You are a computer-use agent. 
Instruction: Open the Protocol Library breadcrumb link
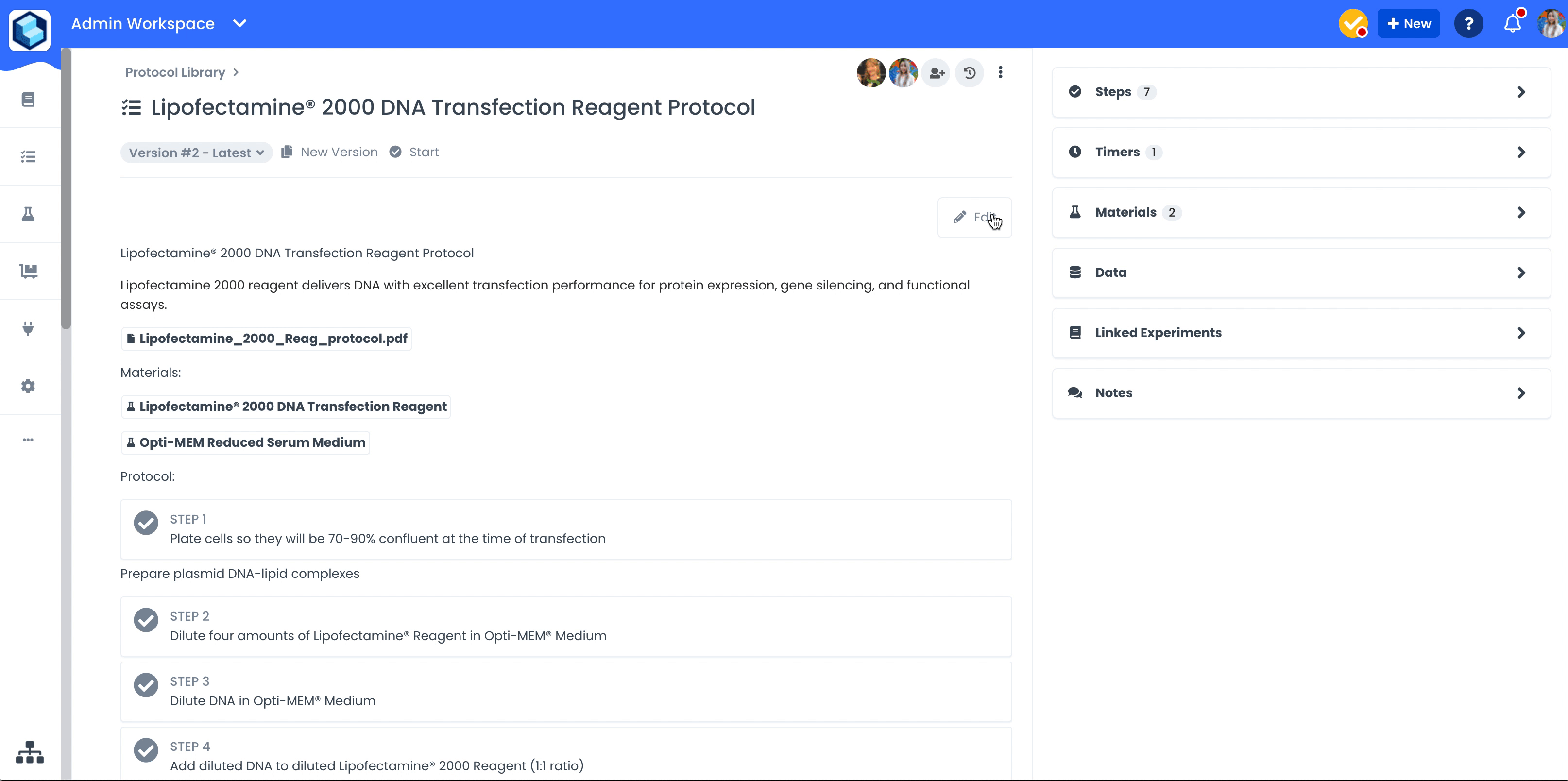pyautogui.click(x=175, y=72)
